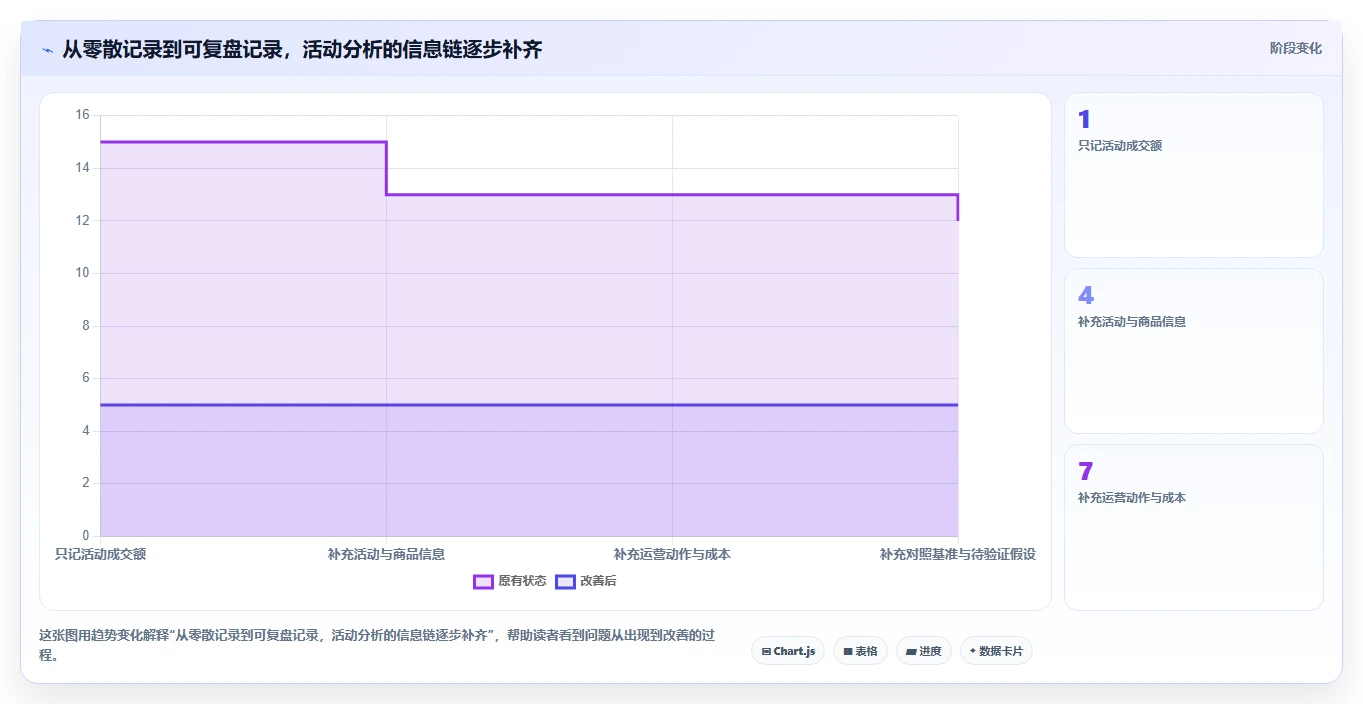Click the 数据卡片 tag
Viewport: 1363px width, 704px height.
point(996,651)
